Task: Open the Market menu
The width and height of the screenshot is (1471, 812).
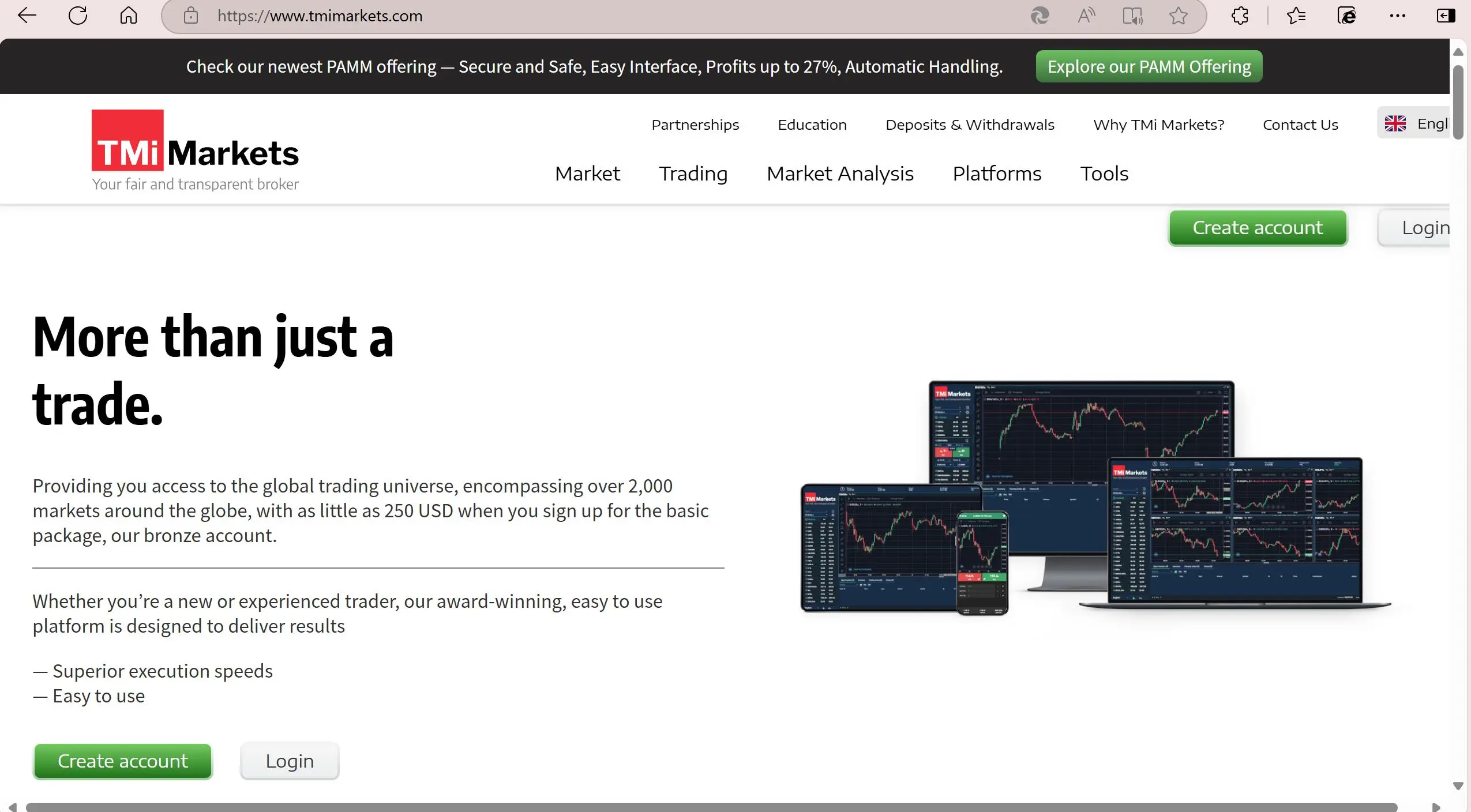Action: coord(587,174)
